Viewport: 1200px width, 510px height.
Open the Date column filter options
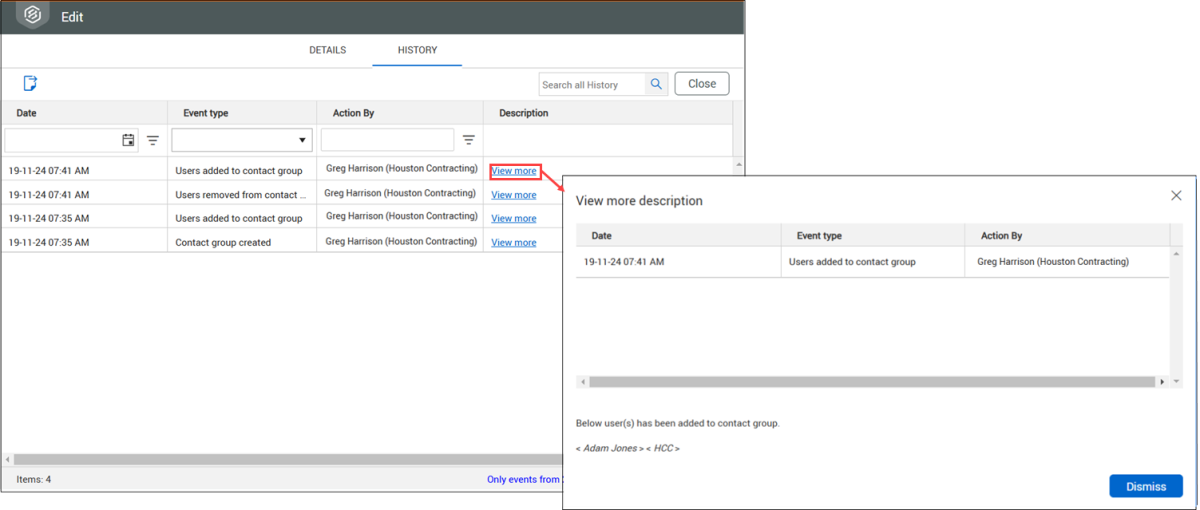pos(153,140)
